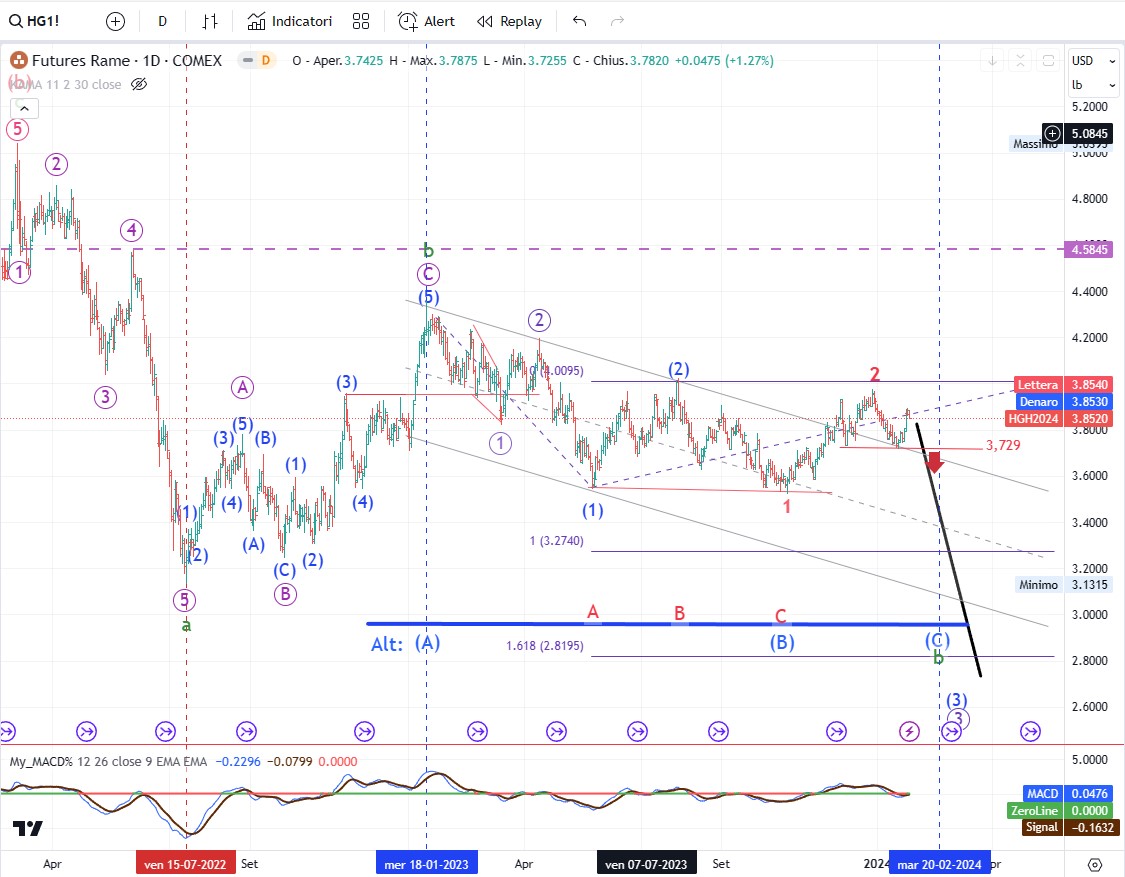Select the green b label at top
The height and width of the screenshot is (877, 1125).
pyautogui.click(x=428, y=250)
